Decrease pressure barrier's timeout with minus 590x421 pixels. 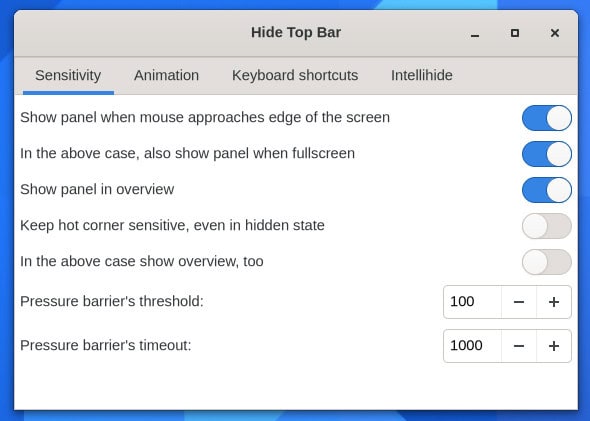click(x=519, y=346)
